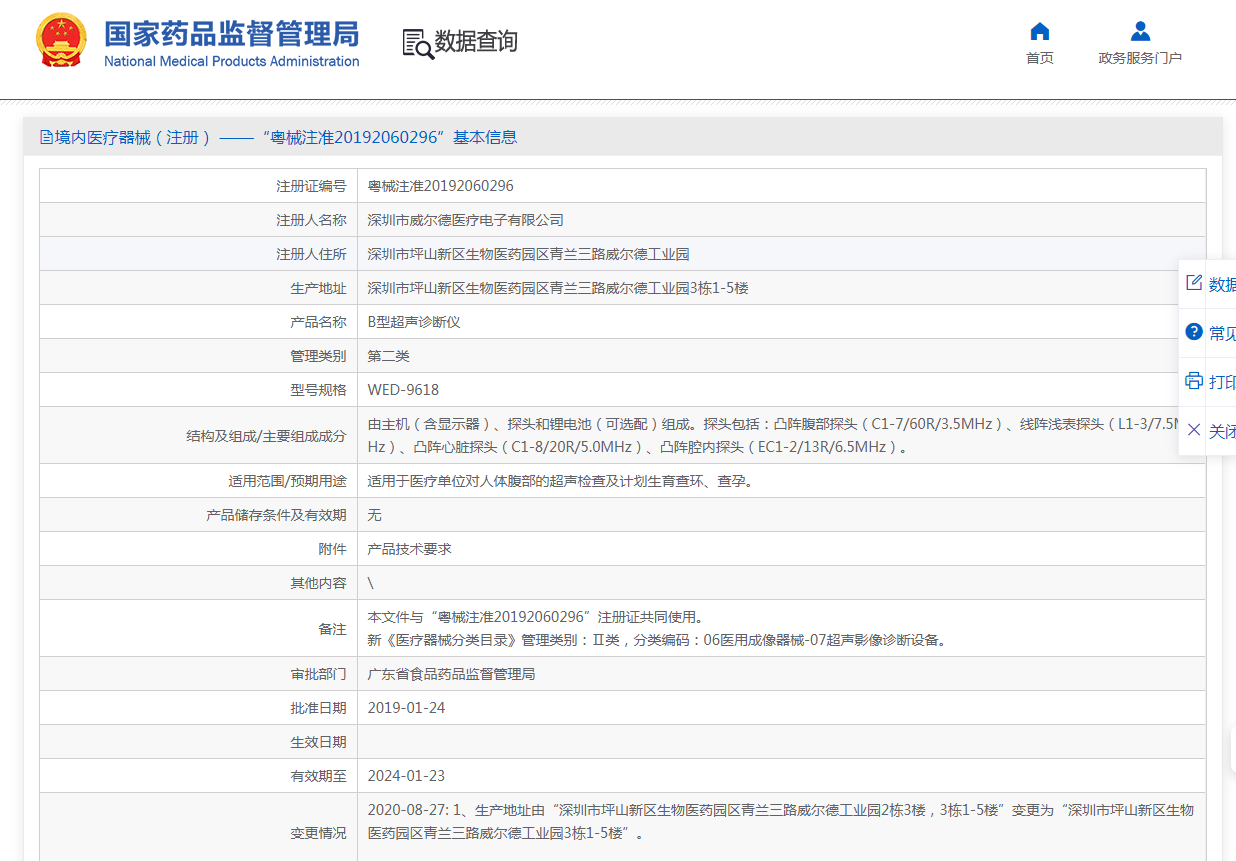Click the 适用范围/预期用途 label
The image size is (1236, 861).
[x=288, y=481]
